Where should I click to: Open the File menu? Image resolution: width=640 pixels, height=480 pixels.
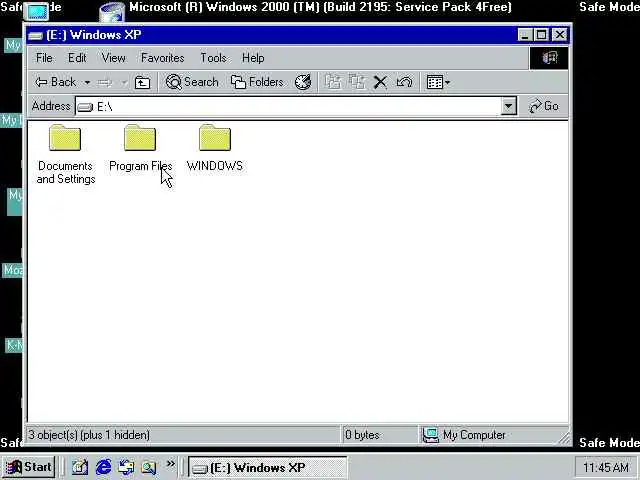tap(44, 58)
